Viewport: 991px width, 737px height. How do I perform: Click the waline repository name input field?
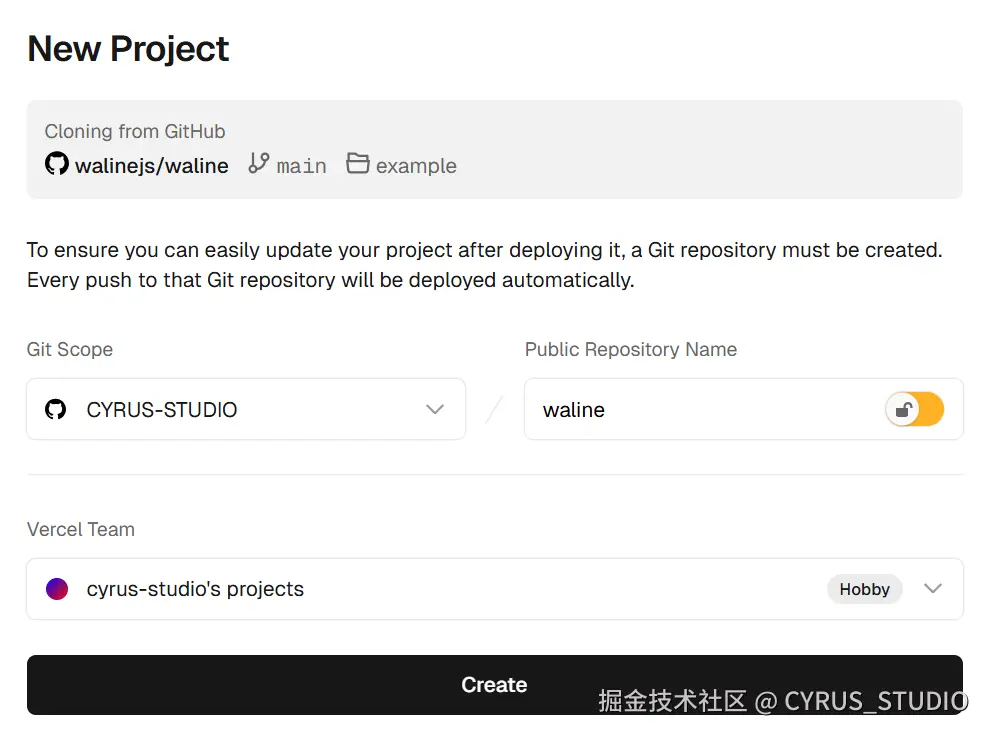pos(700,410)
